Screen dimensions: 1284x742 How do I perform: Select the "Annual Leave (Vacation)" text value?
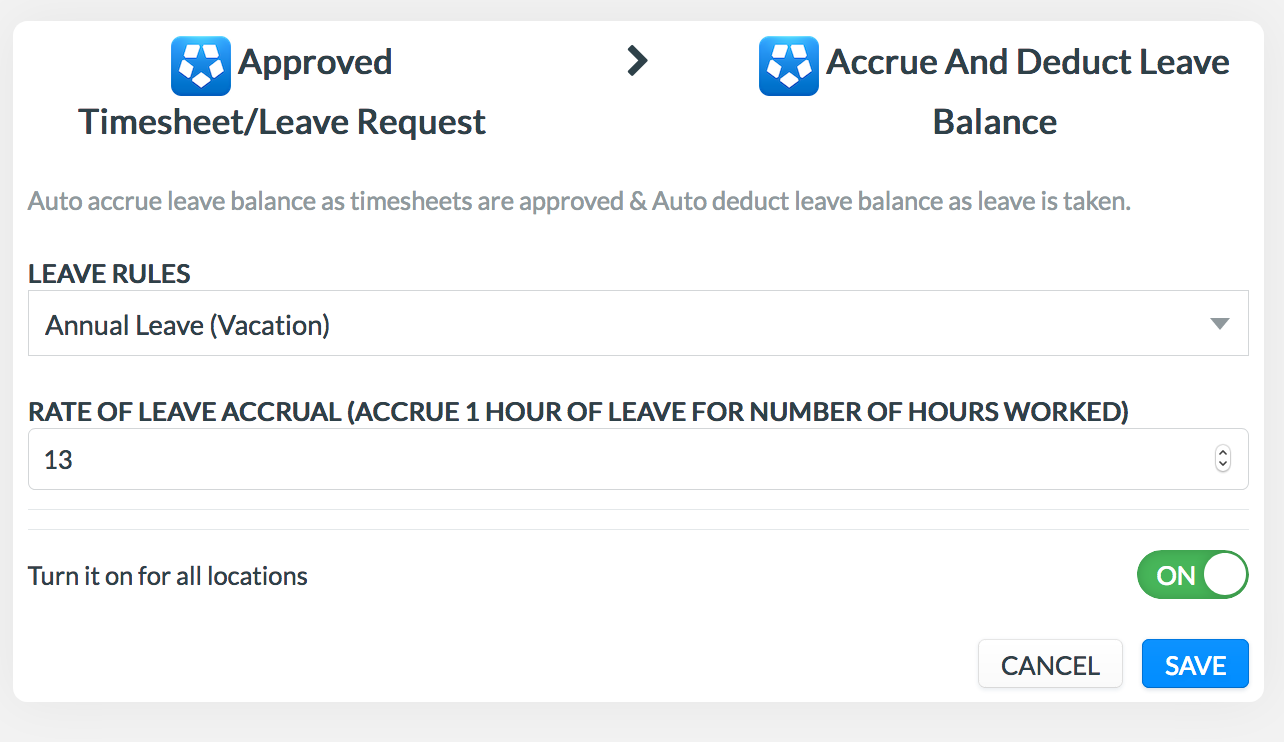(188, 325)
